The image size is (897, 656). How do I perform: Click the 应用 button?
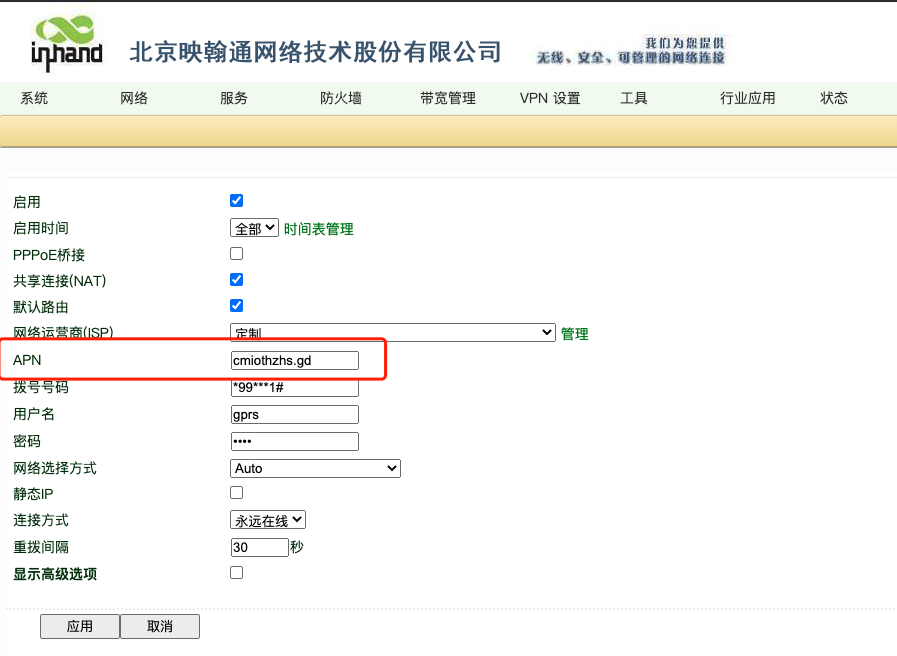(x=80, y=626)
